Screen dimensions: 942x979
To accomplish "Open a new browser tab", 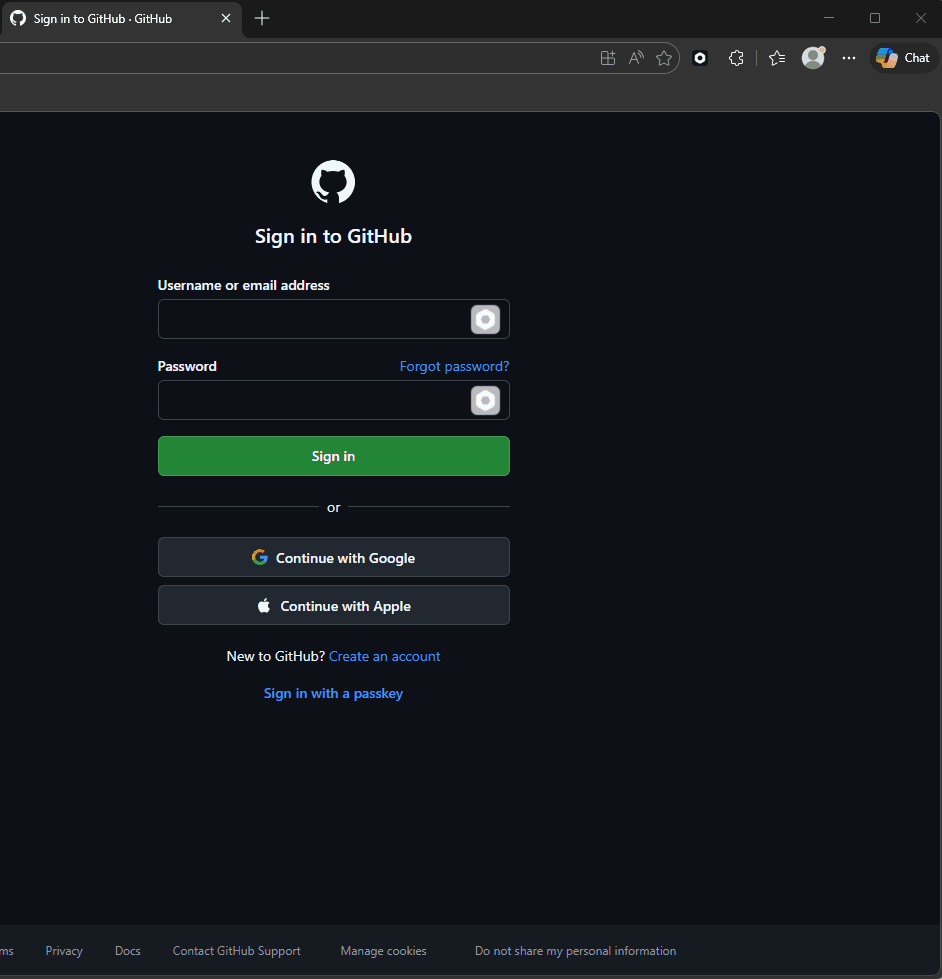I will click(x=262, y=19).
